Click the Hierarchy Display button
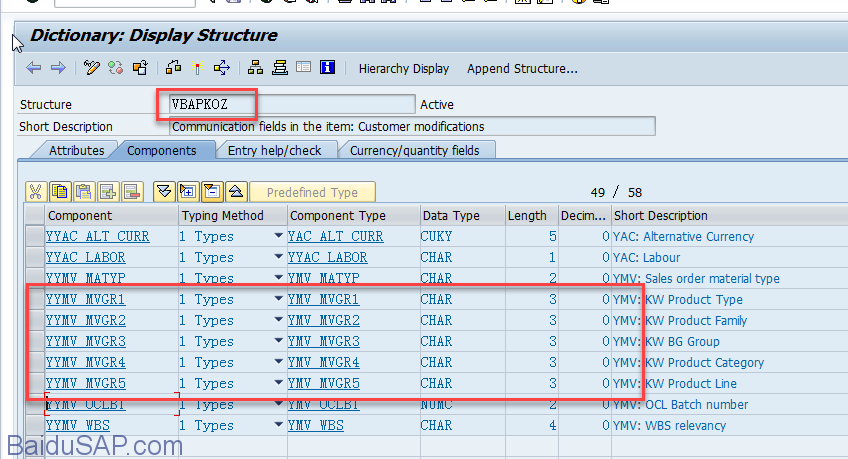The height and width of the screenshot is (459, 848). 403,69
